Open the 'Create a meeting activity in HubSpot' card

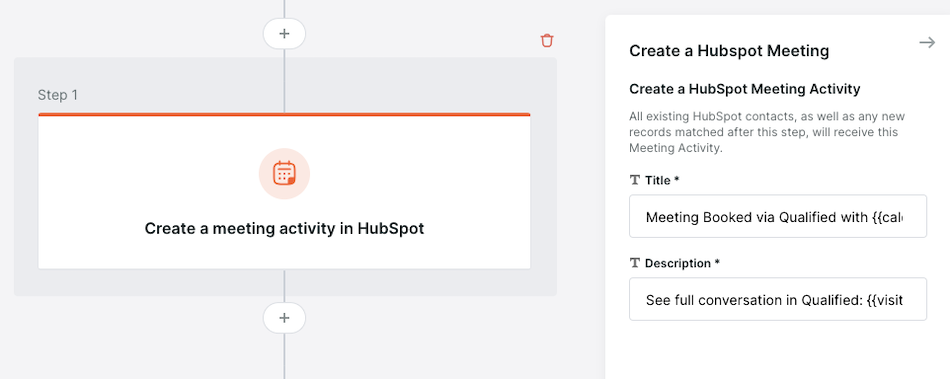[x=284, y=191]
